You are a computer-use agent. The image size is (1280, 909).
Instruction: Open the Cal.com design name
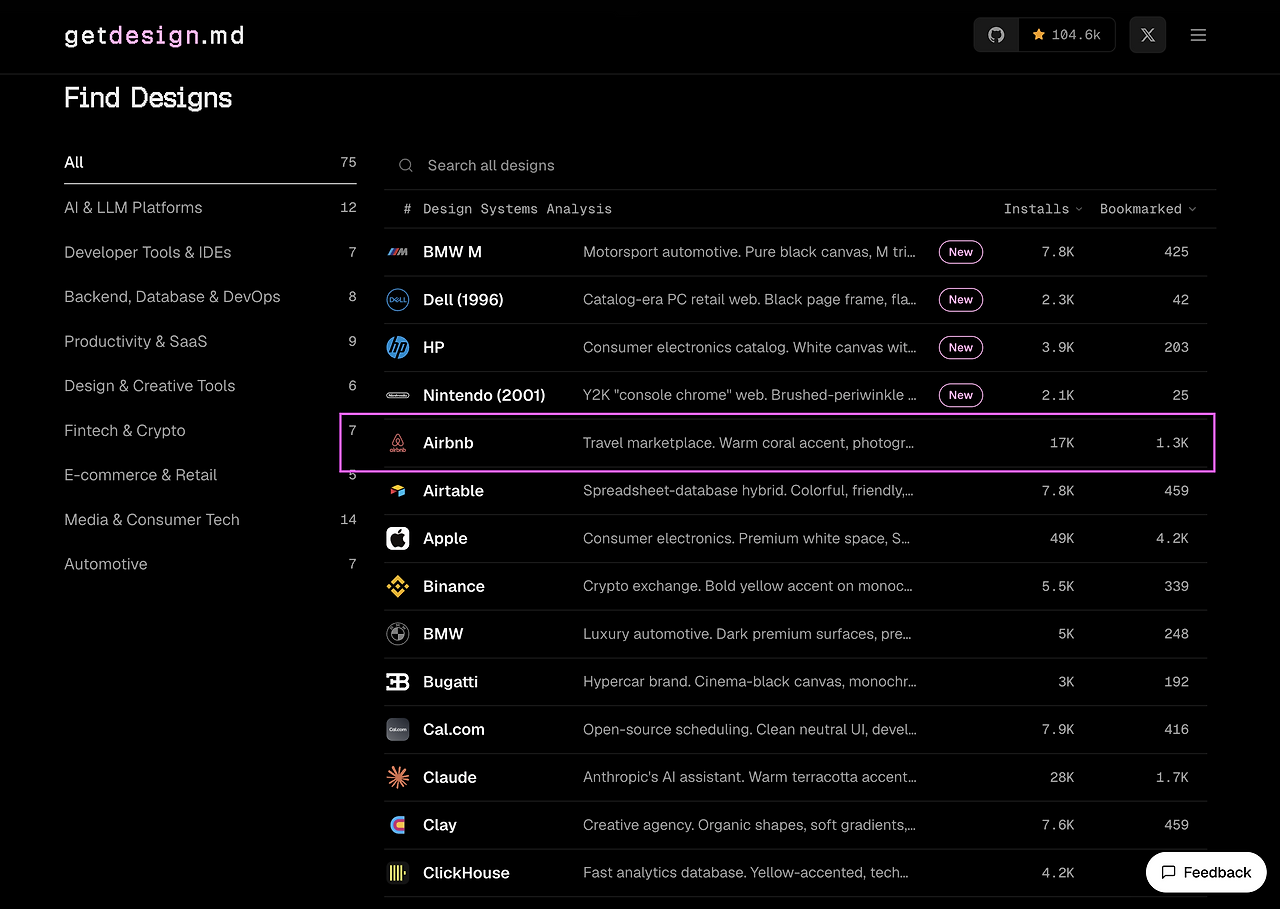tap(454, 729)
